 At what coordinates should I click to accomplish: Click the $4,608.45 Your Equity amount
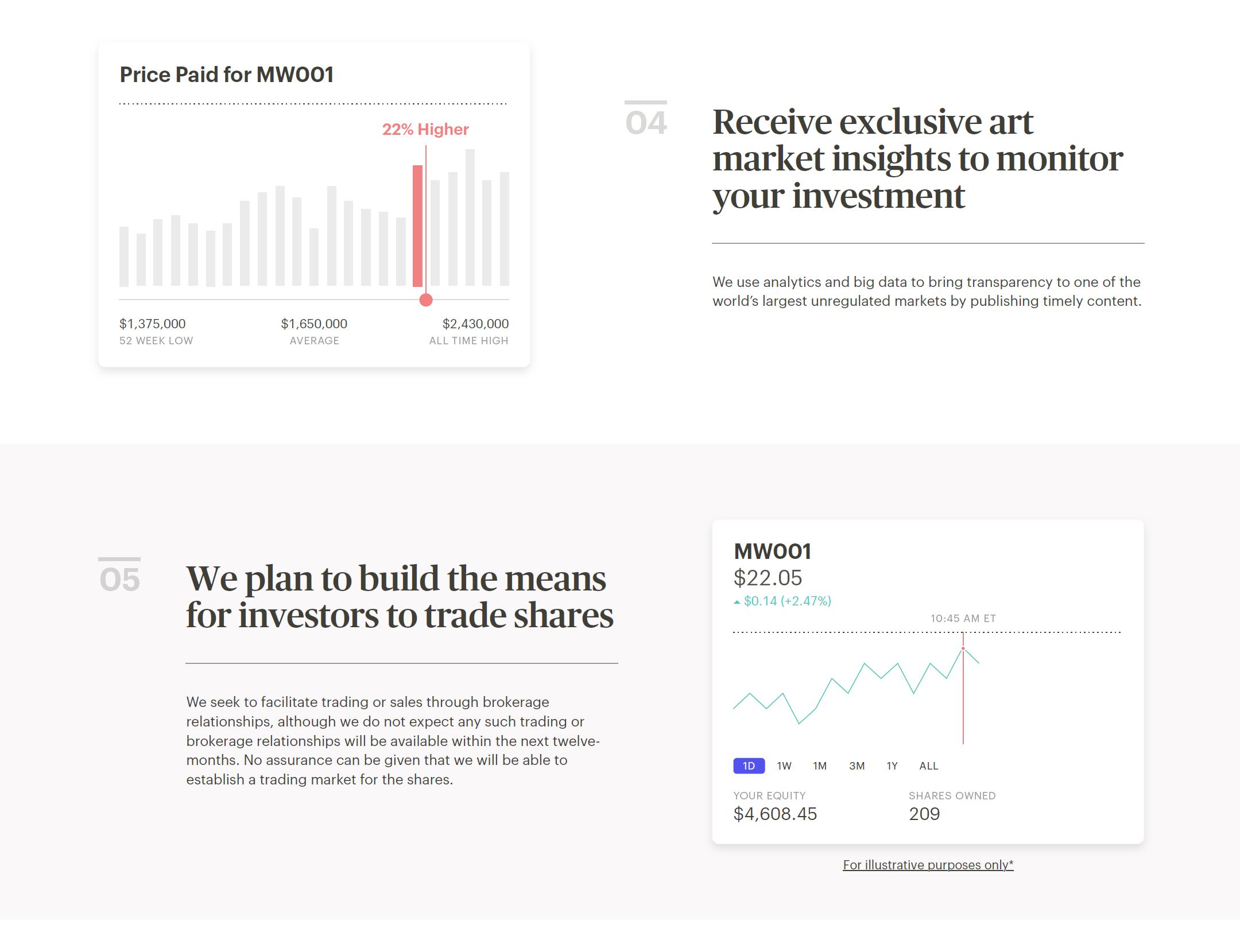click(775, 814)
